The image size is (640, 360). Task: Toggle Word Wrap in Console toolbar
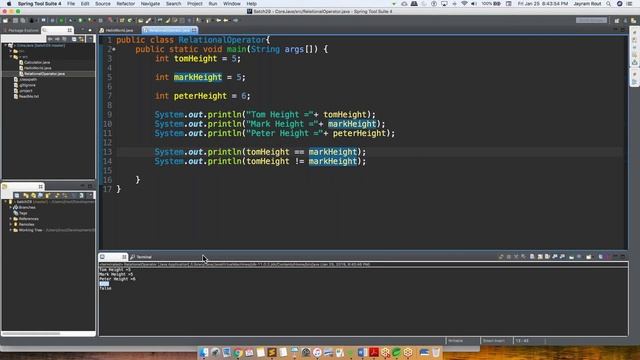547,257
